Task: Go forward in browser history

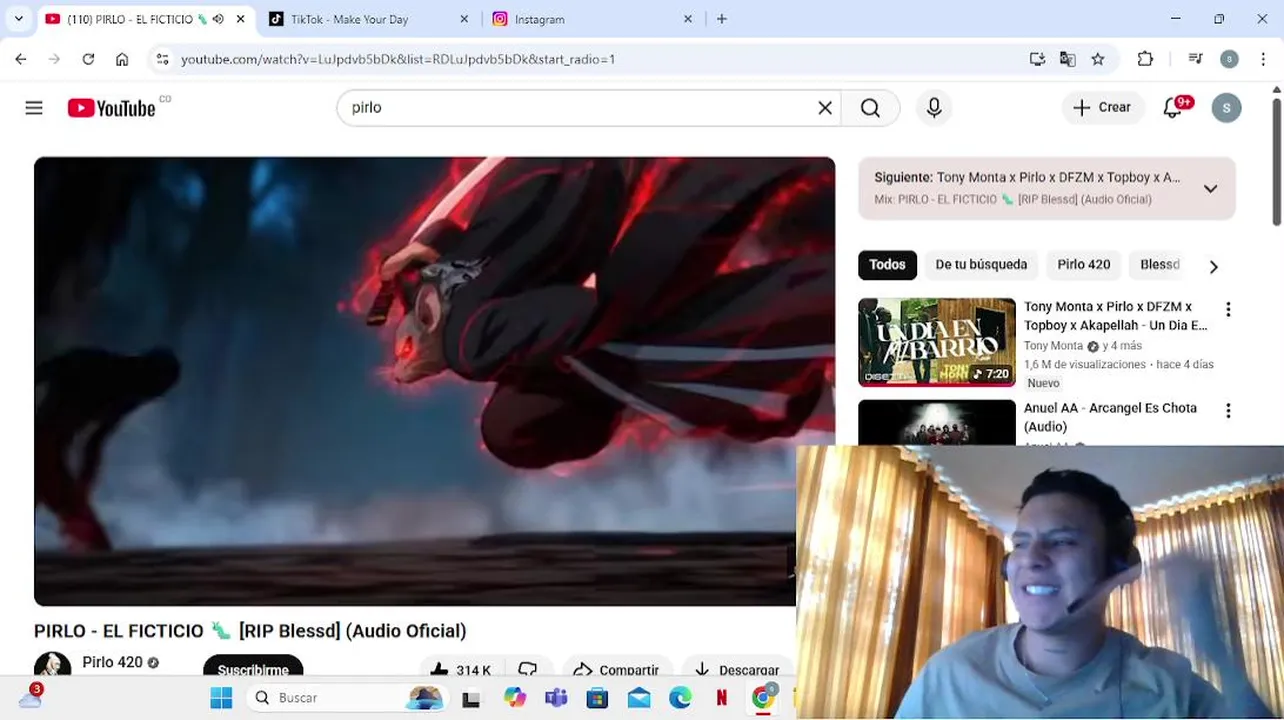Action: pos(54,59)
